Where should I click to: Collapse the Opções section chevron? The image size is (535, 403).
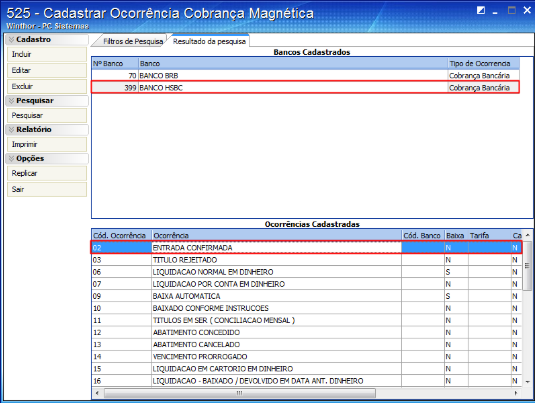coord(12,159)
